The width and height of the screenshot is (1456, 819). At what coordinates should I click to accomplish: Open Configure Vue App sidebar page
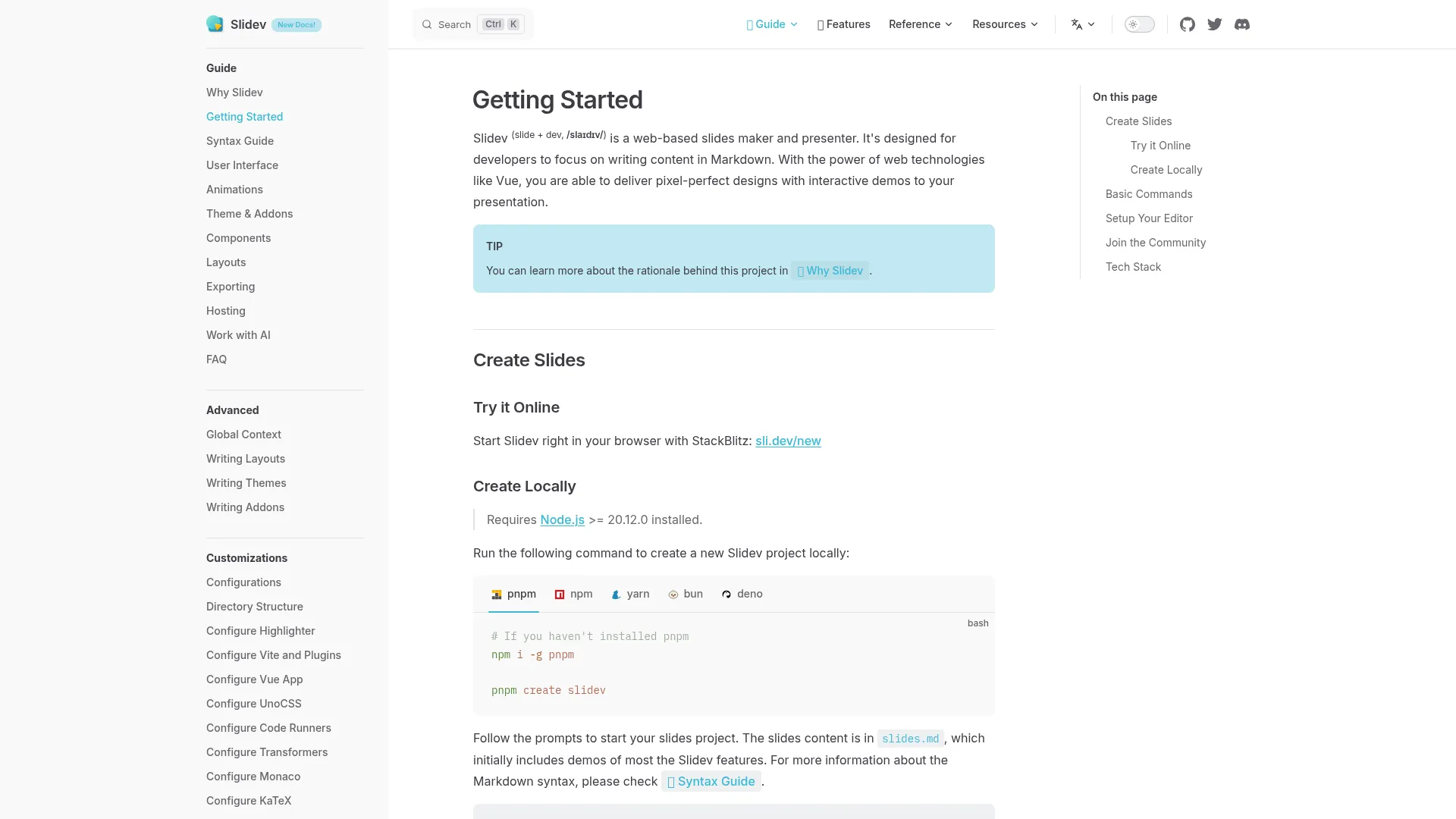254,679
